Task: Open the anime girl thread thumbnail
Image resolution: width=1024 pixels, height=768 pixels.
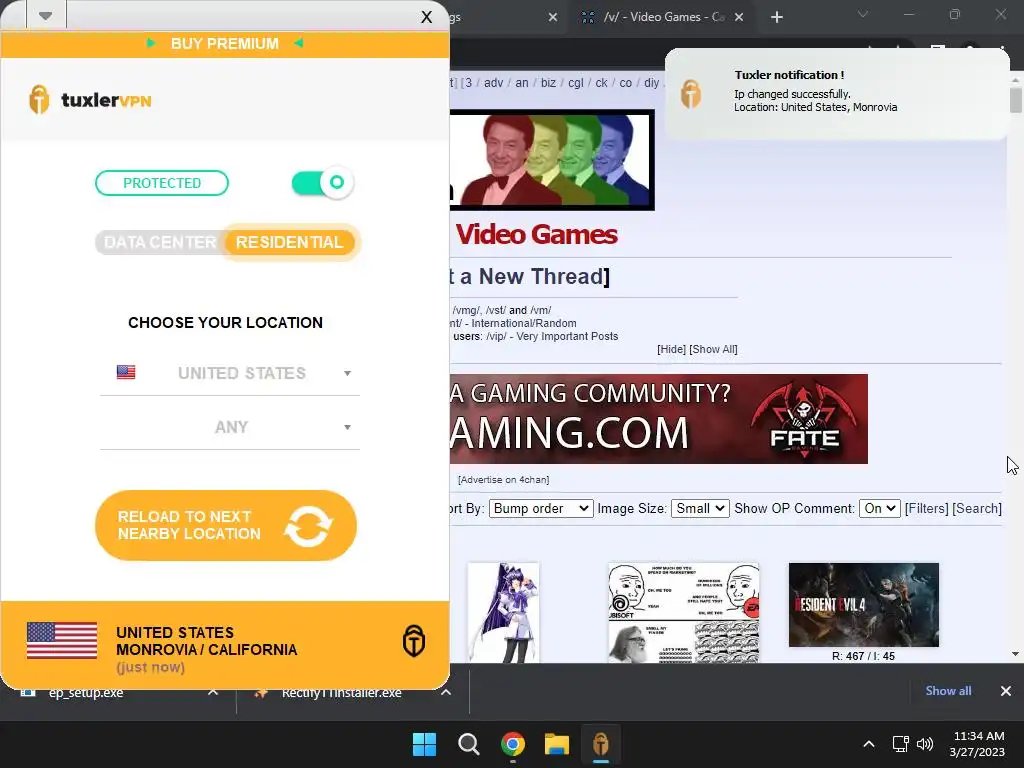Action: (x=504, y=613)
